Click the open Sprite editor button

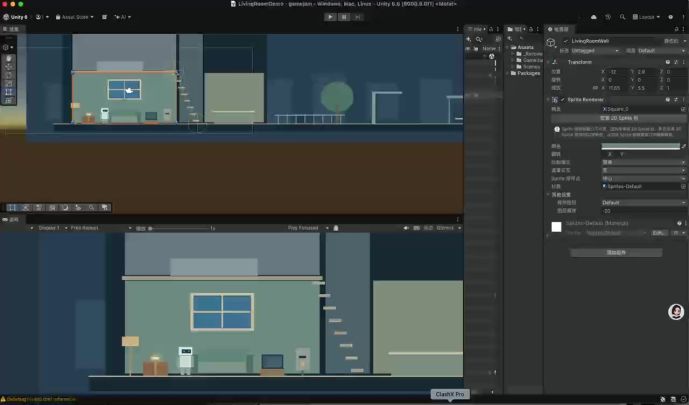pyautogui.click(x=618, y=118)
